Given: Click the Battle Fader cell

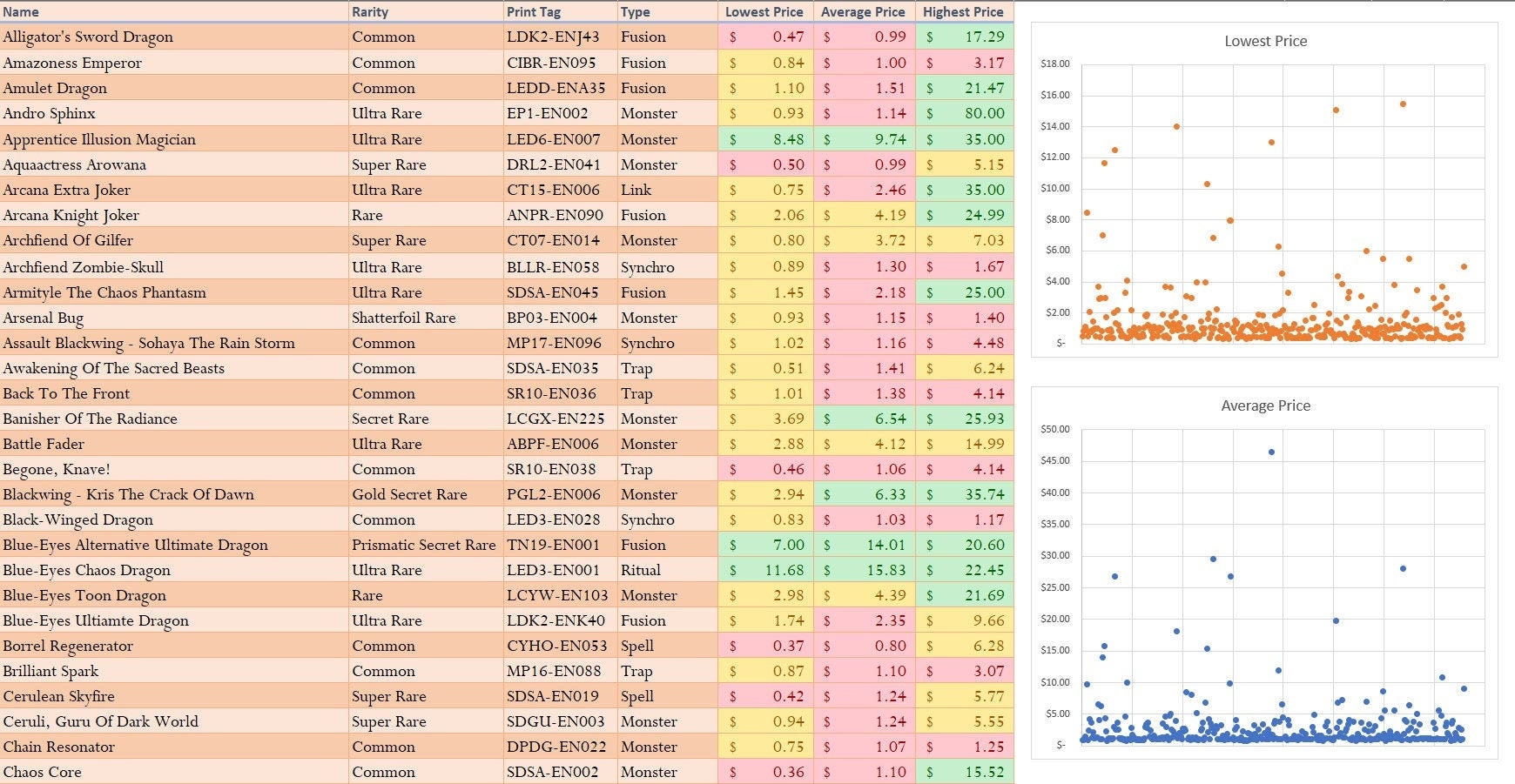Looking at the screenshot, I should tap(174, 444).
